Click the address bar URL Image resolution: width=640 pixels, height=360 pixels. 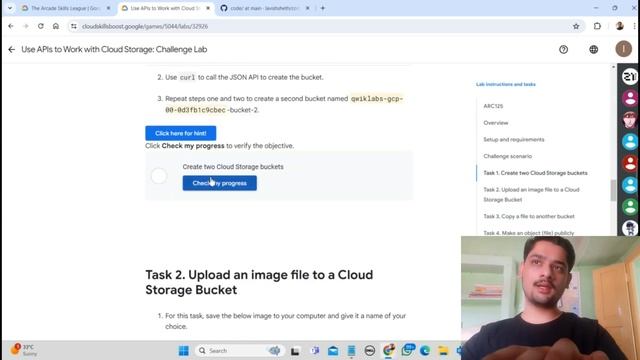145,26
